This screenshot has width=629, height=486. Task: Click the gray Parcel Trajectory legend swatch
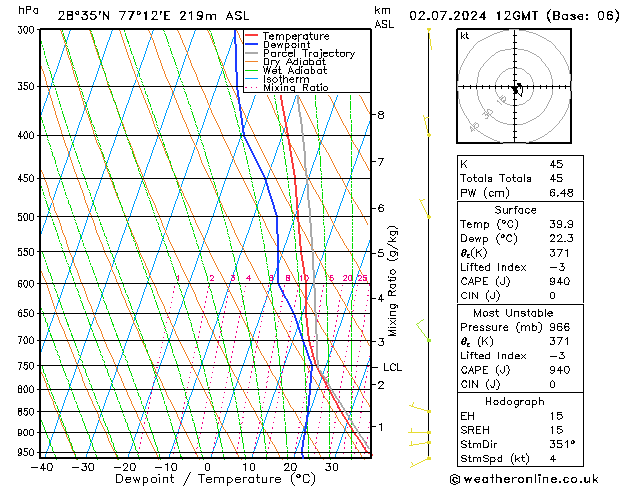(x=251, y=53)
